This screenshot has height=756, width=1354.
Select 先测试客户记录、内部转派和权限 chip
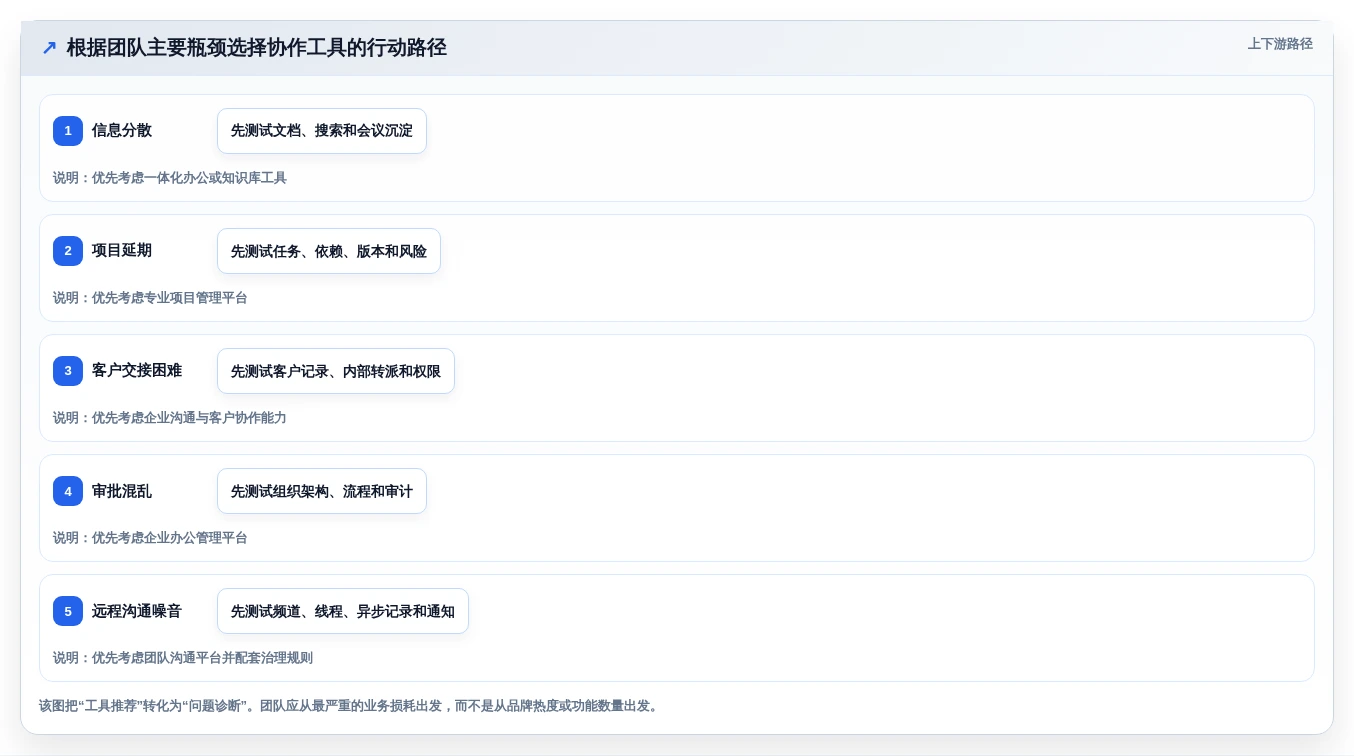(x=336, y=371)
